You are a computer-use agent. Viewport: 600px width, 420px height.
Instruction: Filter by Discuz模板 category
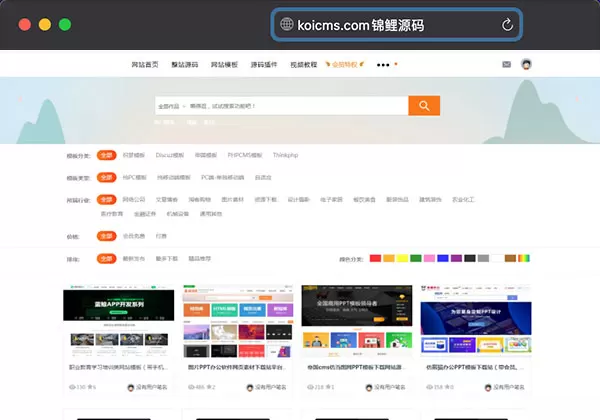pyautogui.click(x=170, y=155)
